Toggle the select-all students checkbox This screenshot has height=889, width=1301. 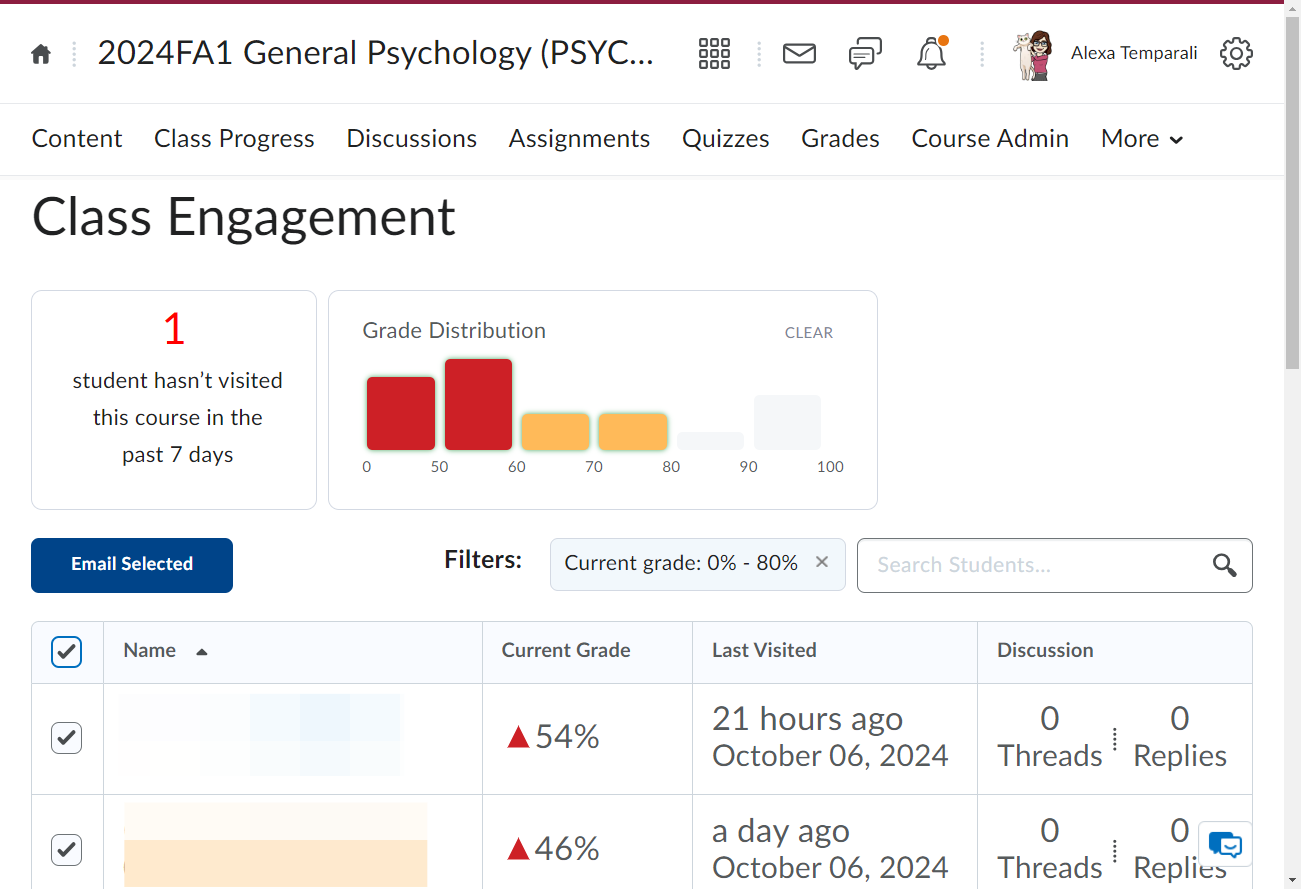[66, 652]
